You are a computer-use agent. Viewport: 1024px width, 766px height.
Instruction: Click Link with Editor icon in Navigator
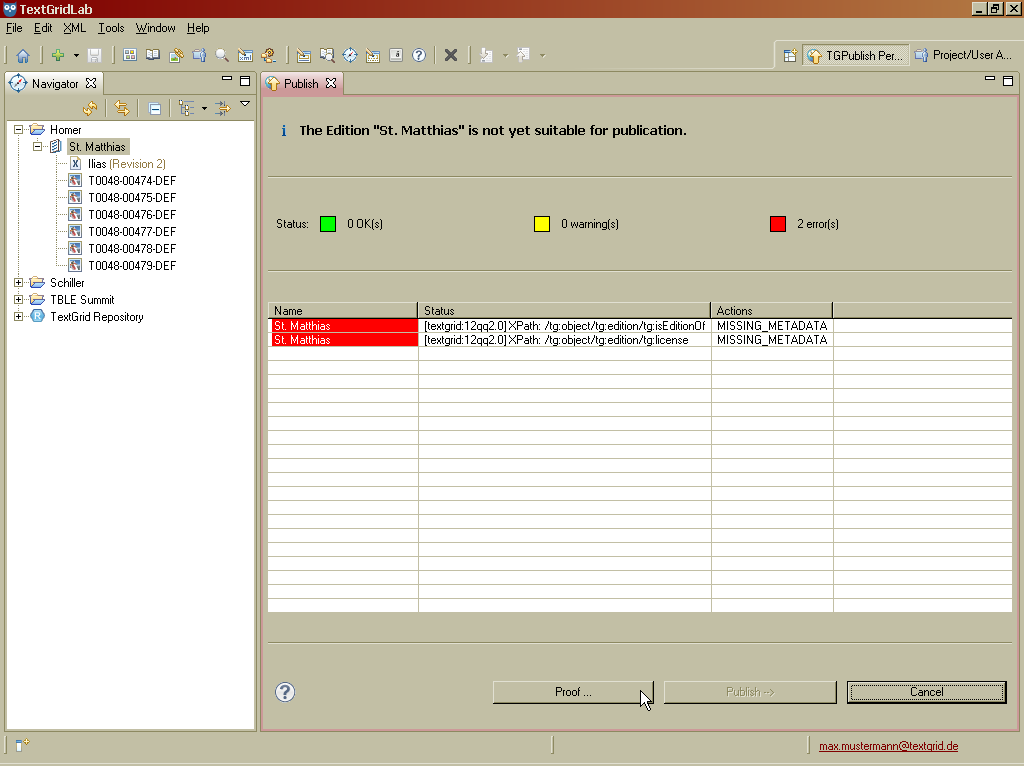[121, 108]
